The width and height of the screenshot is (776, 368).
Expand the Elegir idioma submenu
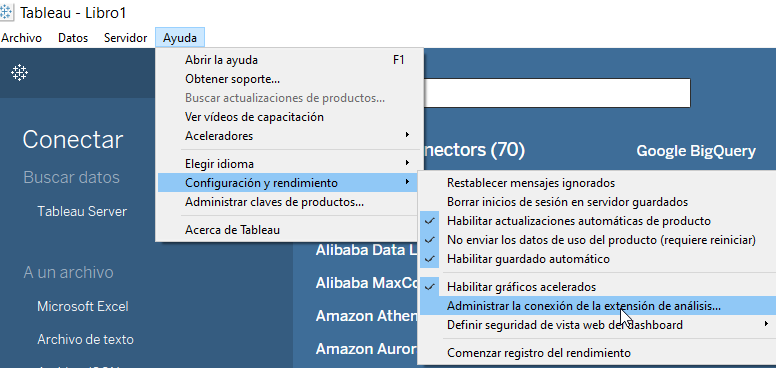(x=289, y=164)
